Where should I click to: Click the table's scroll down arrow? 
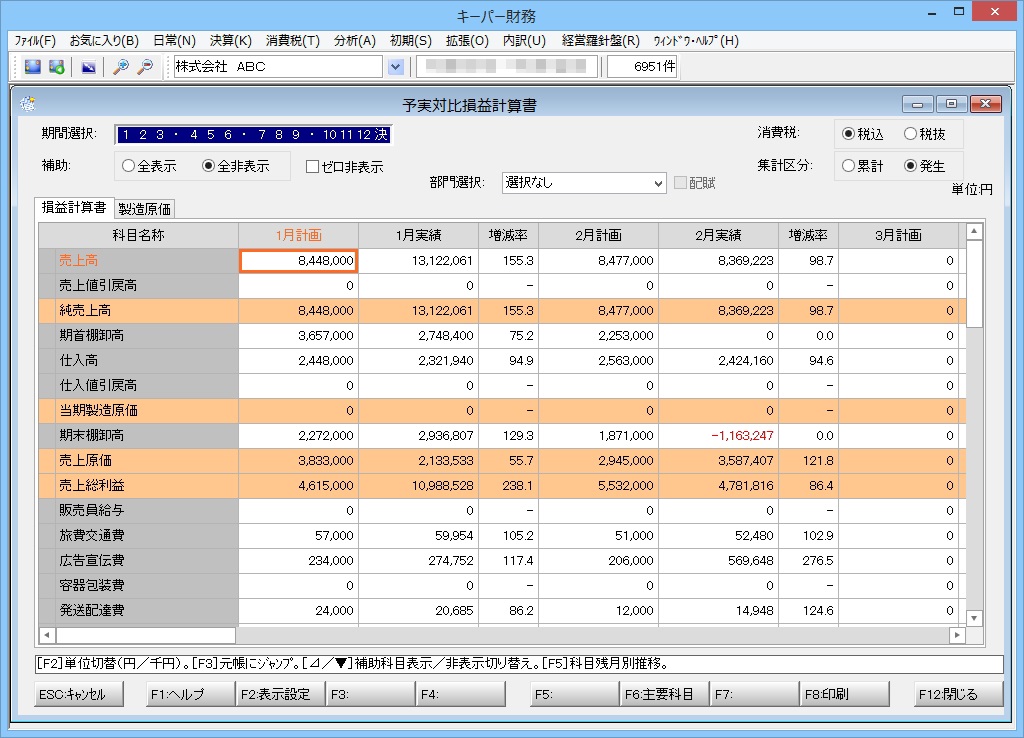(974, 618)
